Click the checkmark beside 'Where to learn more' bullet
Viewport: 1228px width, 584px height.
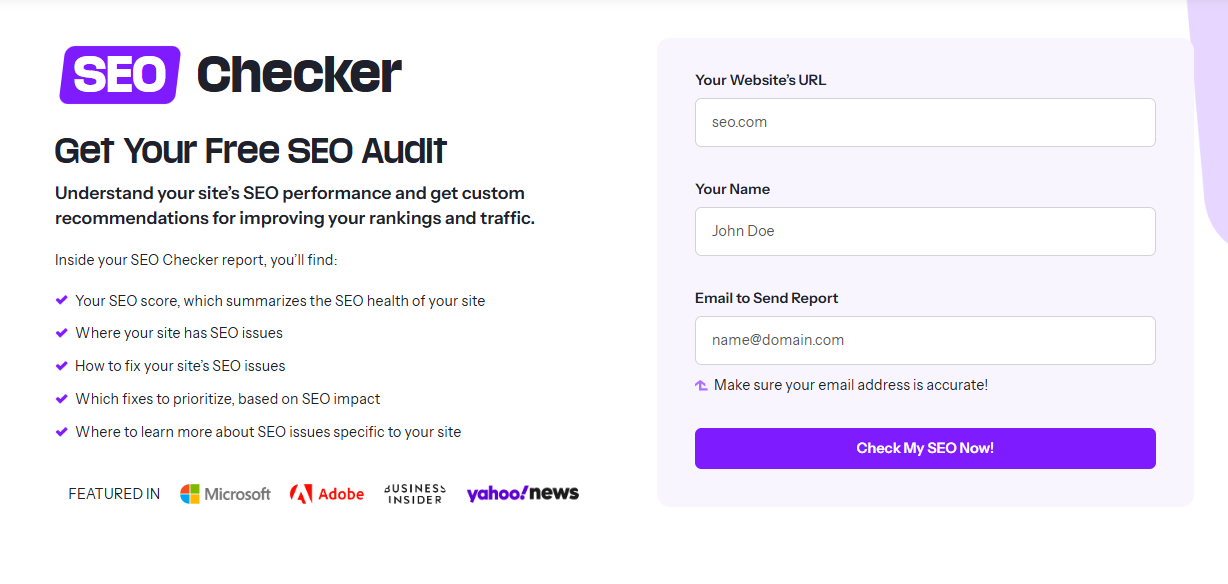(61, 431)
